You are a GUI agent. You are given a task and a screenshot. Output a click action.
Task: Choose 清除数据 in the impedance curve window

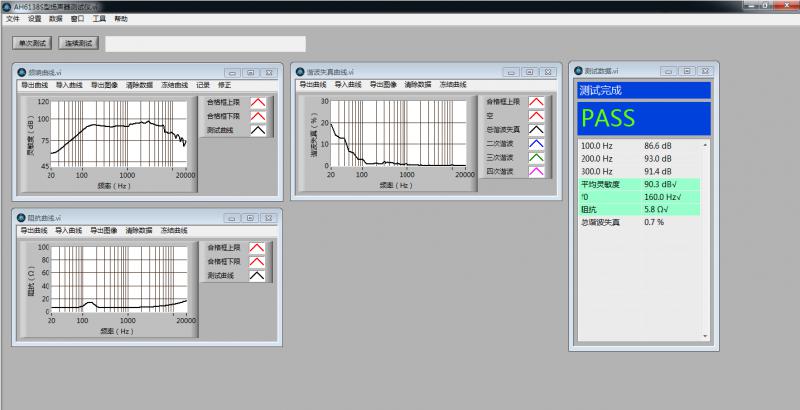tap(139, 230)
